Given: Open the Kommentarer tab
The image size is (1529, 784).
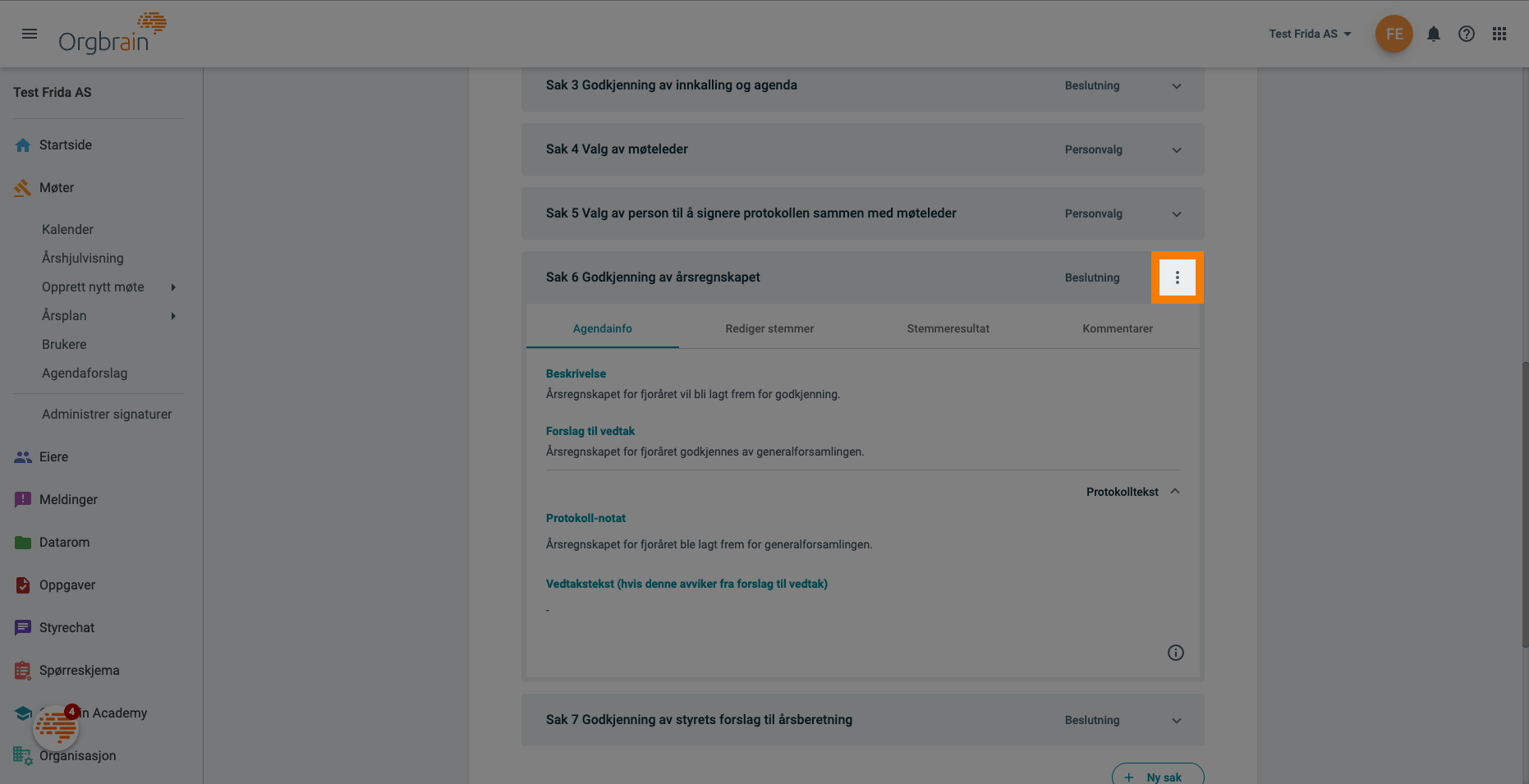Looking at the screenshot, I should click(1117, 328).
